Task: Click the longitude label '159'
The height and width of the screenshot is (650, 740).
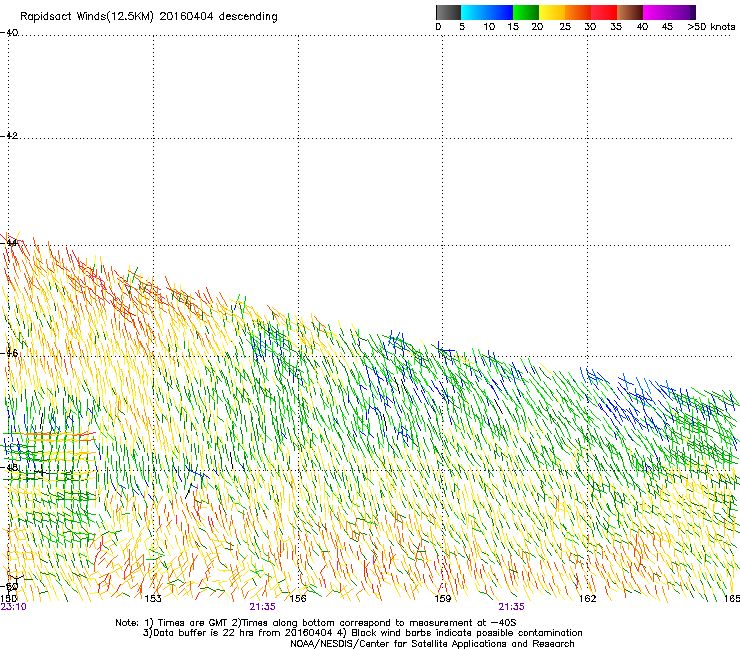Action: [x=443, y=599]
